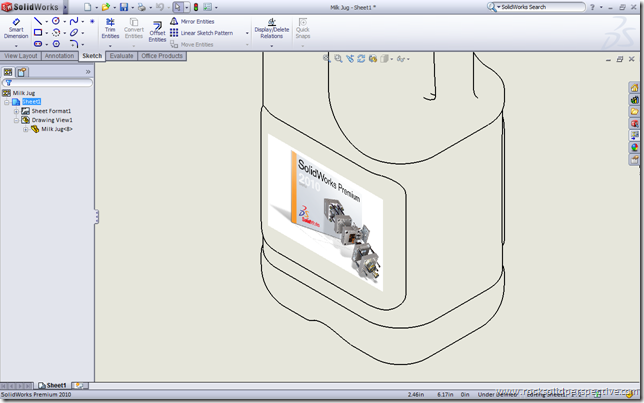Expand the panel tabs chevron

point(88,71)
